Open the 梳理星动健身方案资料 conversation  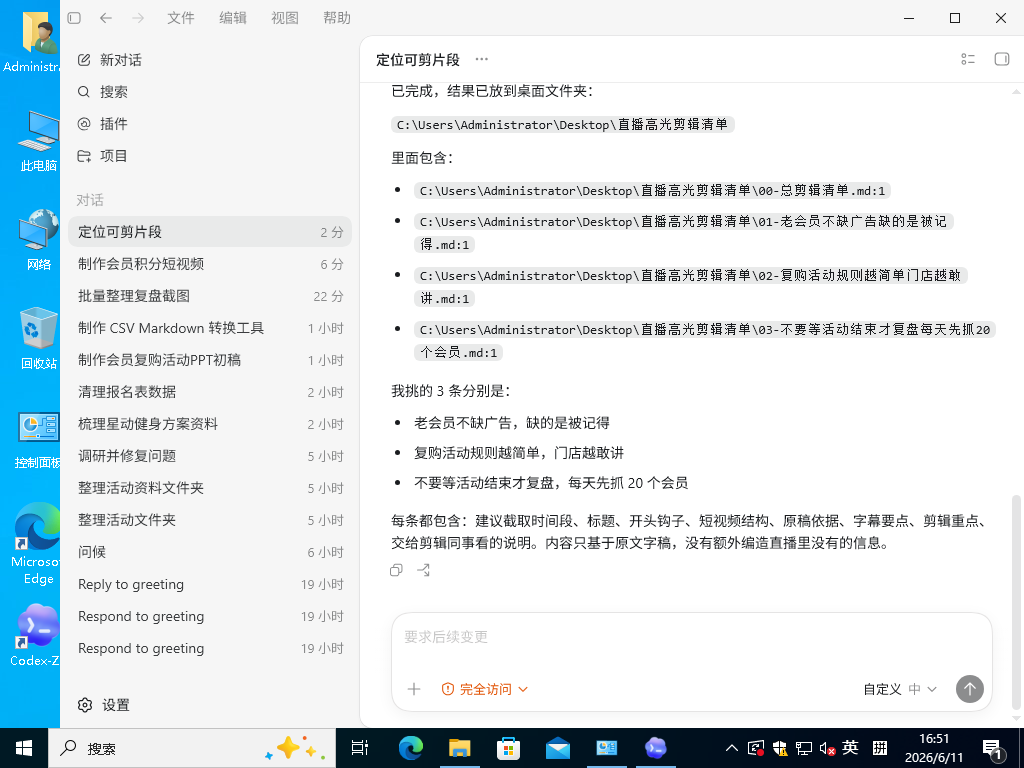tap(210, 424)
